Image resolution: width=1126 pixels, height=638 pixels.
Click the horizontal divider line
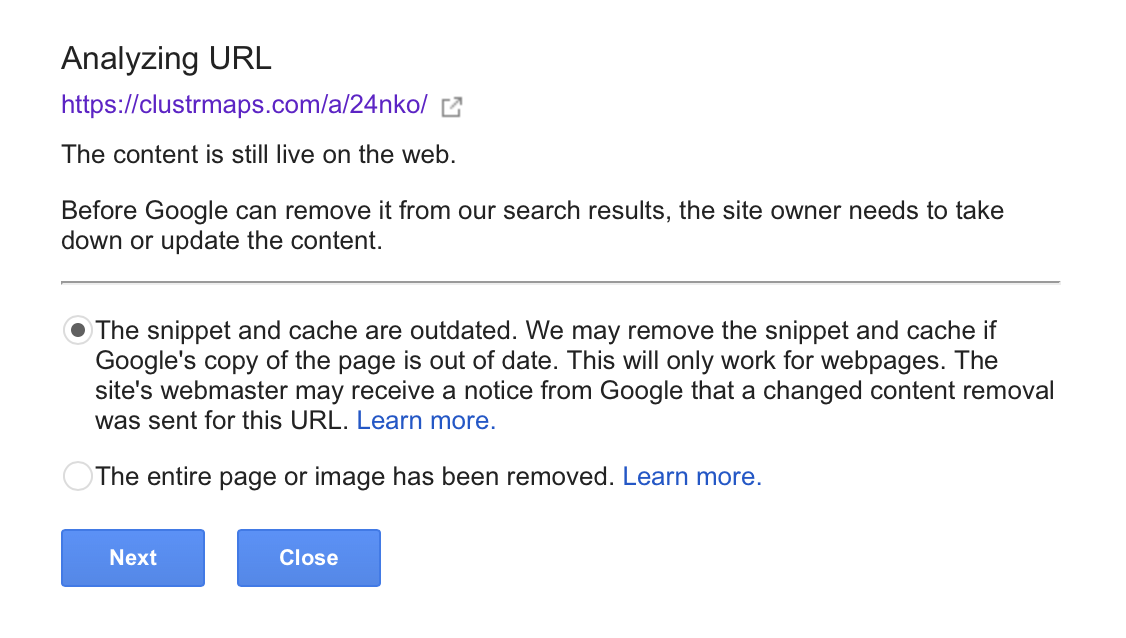560,283
